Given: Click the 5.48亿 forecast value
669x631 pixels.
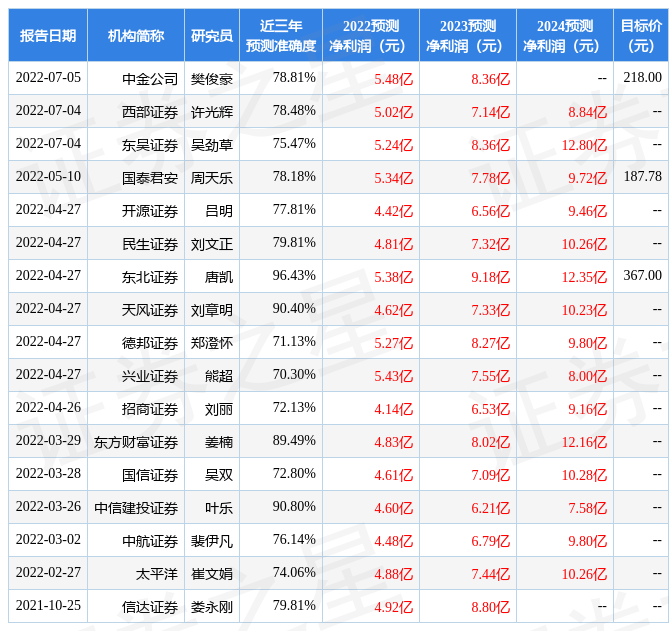Looking at the screenshot, I should (393, 79).
